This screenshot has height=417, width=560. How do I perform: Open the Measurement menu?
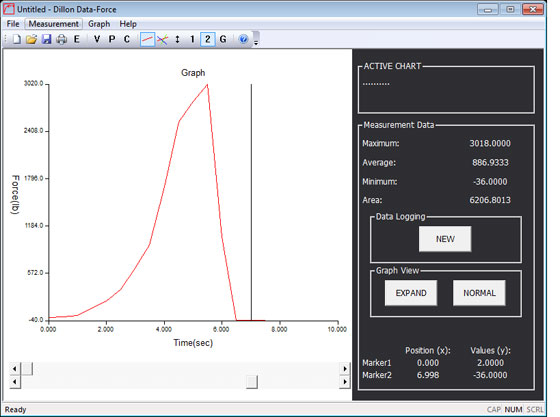pos(54,24)
